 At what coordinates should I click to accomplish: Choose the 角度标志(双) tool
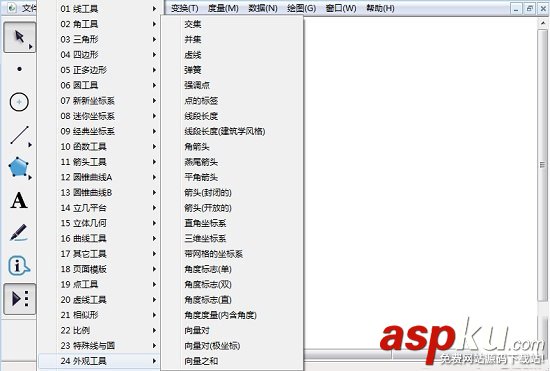point(232,284)
